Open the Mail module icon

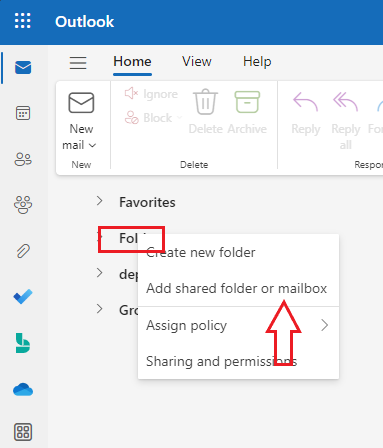(x=23, y=68)
